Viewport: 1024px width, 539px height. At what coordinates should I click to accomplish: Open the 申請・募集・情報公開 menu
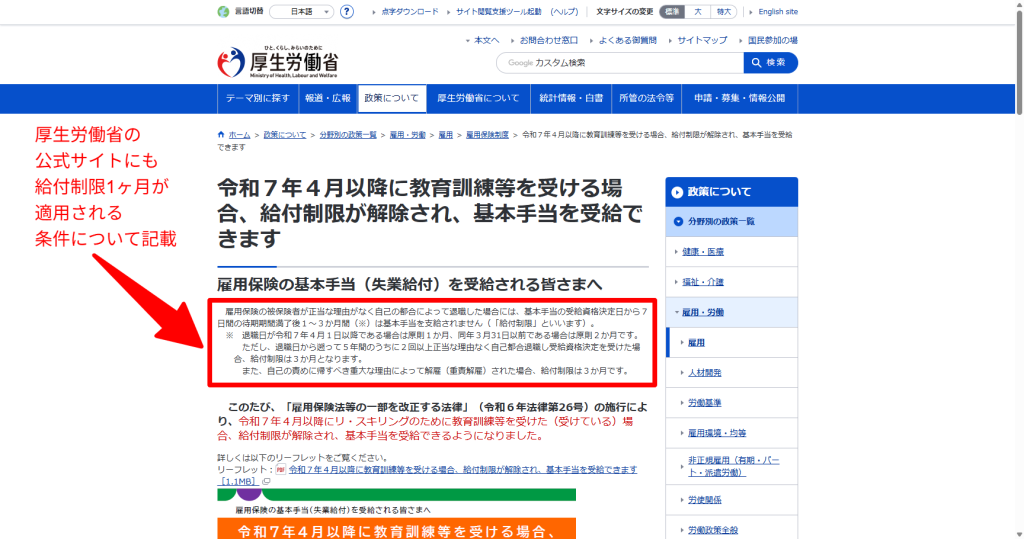point(739,98)
